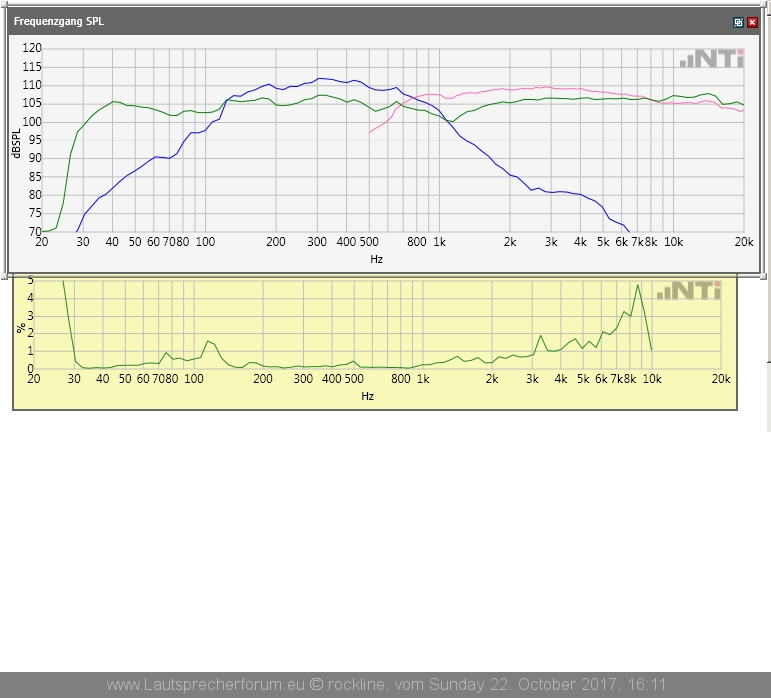Click the 1k label on the SPL frequency axis
771x698 pixels.
(439, 242)
